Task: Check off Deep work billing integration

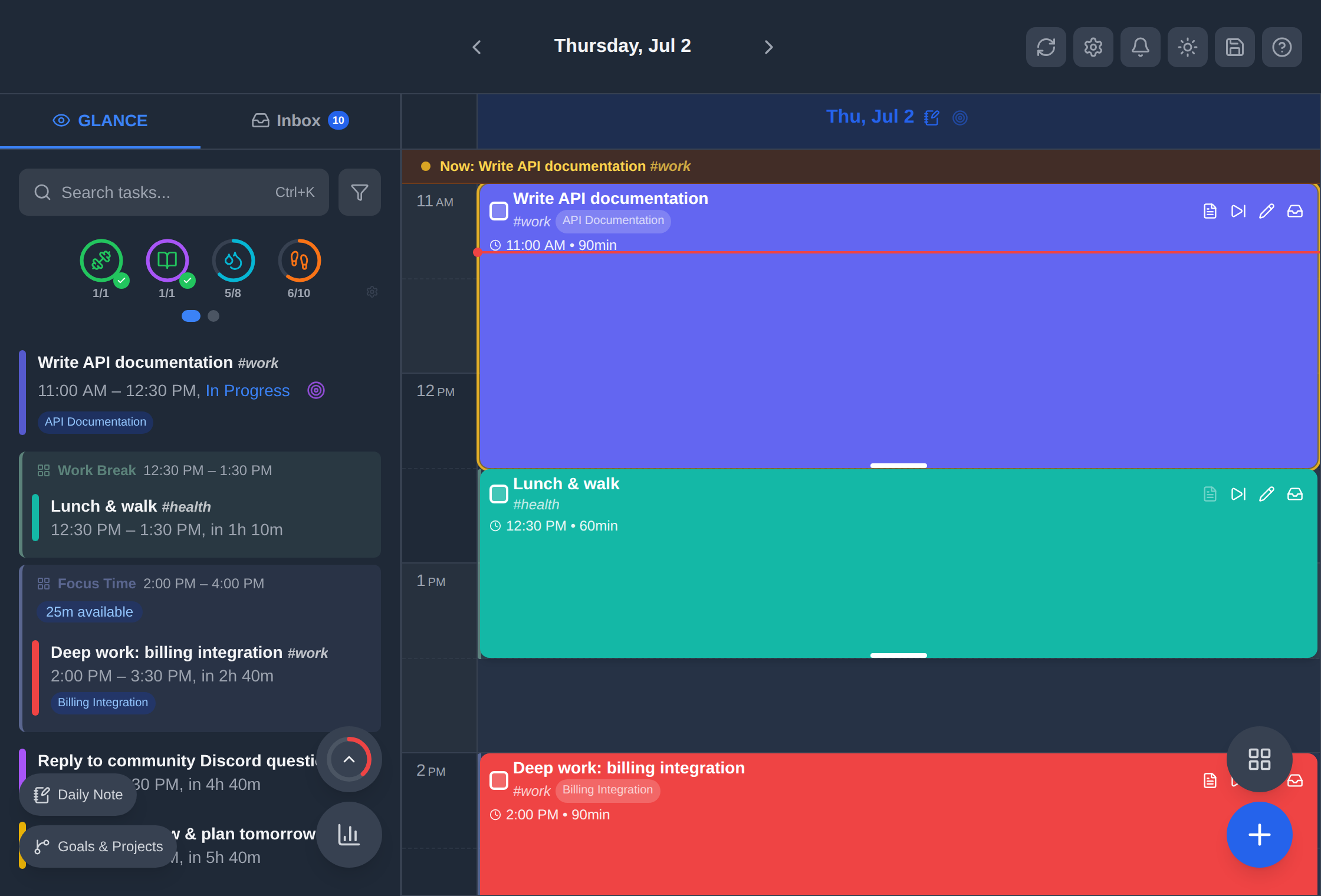Action: [x=499, y=780]
